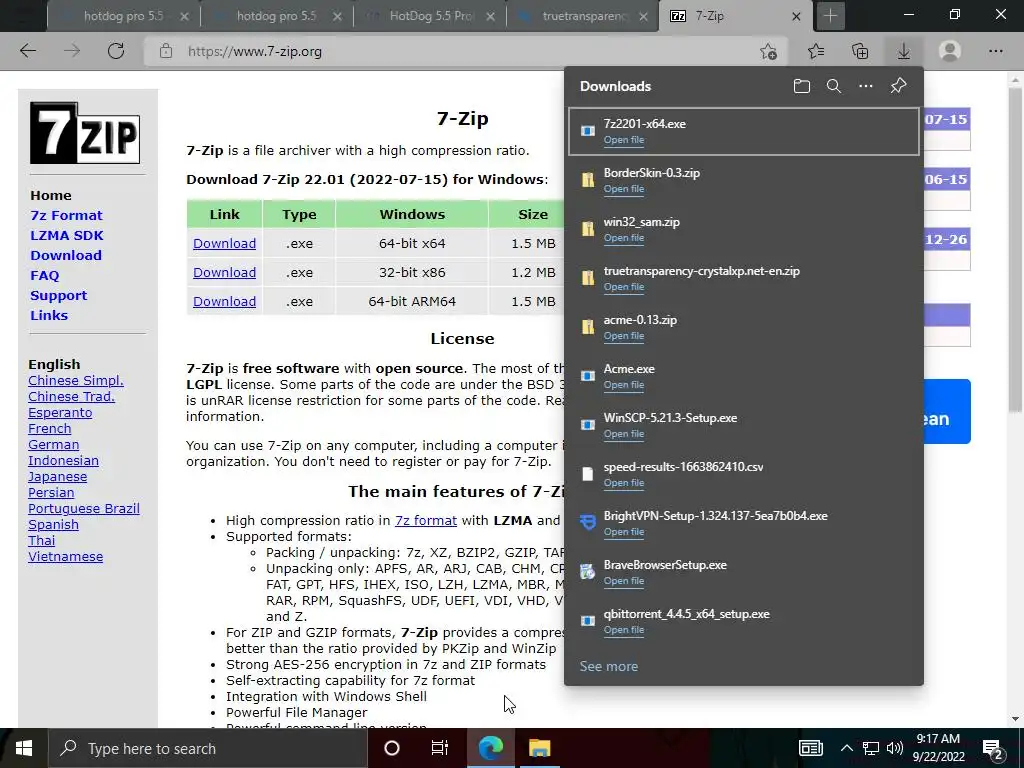Click speed-results csv file icon
Viewport: 1024px width, 768px height.
pyautogui.click(x=588, y=473)
